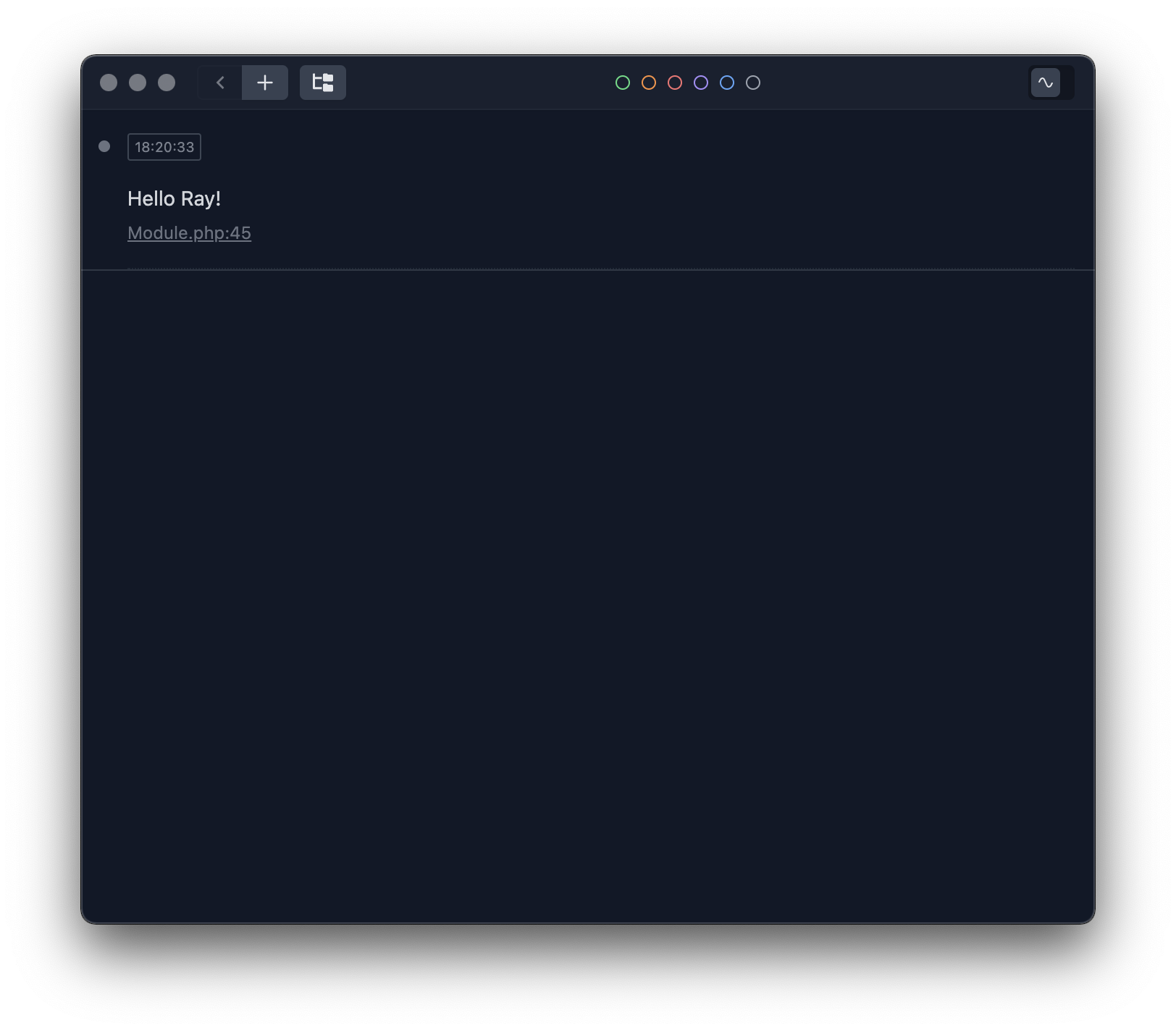Filter by green color circle
Viewport: 1176px width, 1031px height.
(623, 83)
